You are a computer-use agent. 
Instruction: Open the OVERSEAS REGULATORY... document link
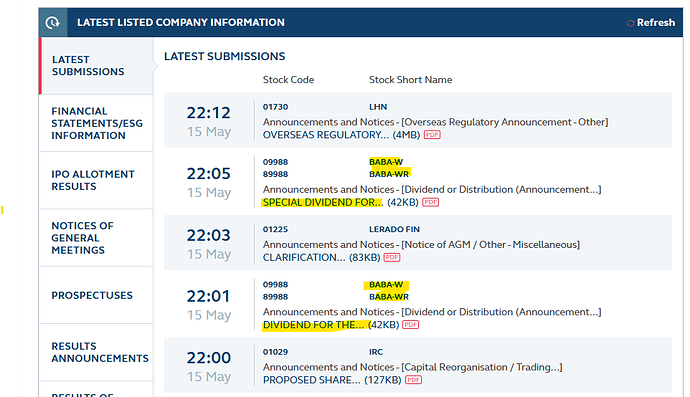pyautogui.click(x=326, y=135)
